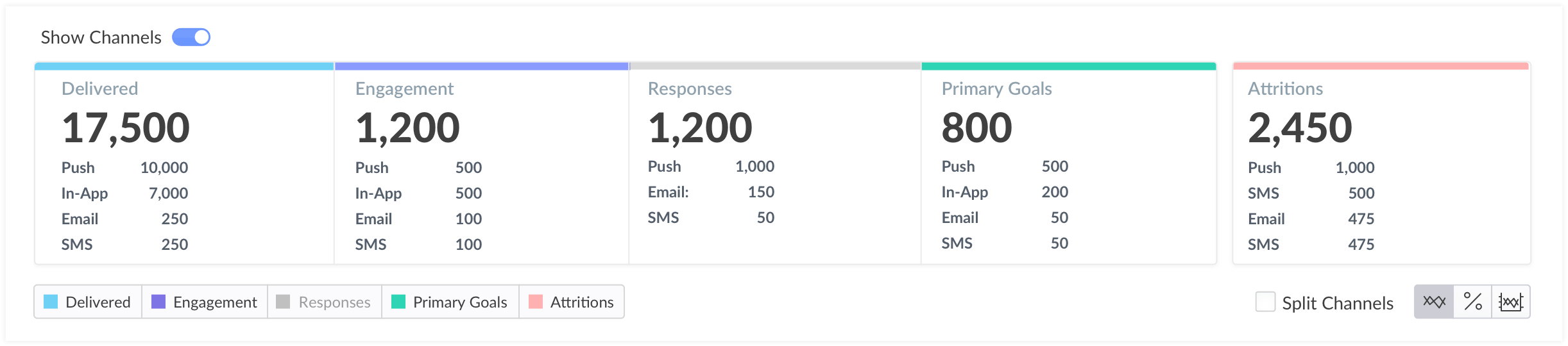The width and height of the screenshot is (1568, 346).
Task: Click the Engagement purple color swatch
Action: (x=158, y=302)
